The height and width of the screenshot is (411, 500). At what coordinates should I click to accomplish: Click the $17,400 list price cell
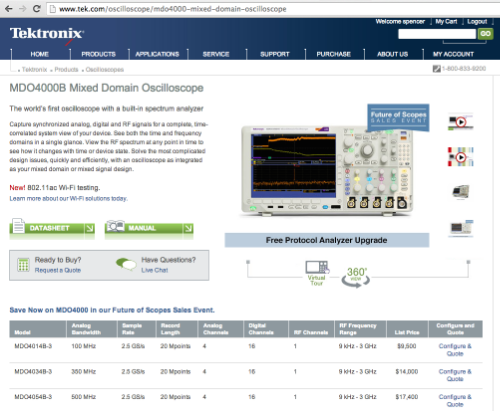[406, 397]
